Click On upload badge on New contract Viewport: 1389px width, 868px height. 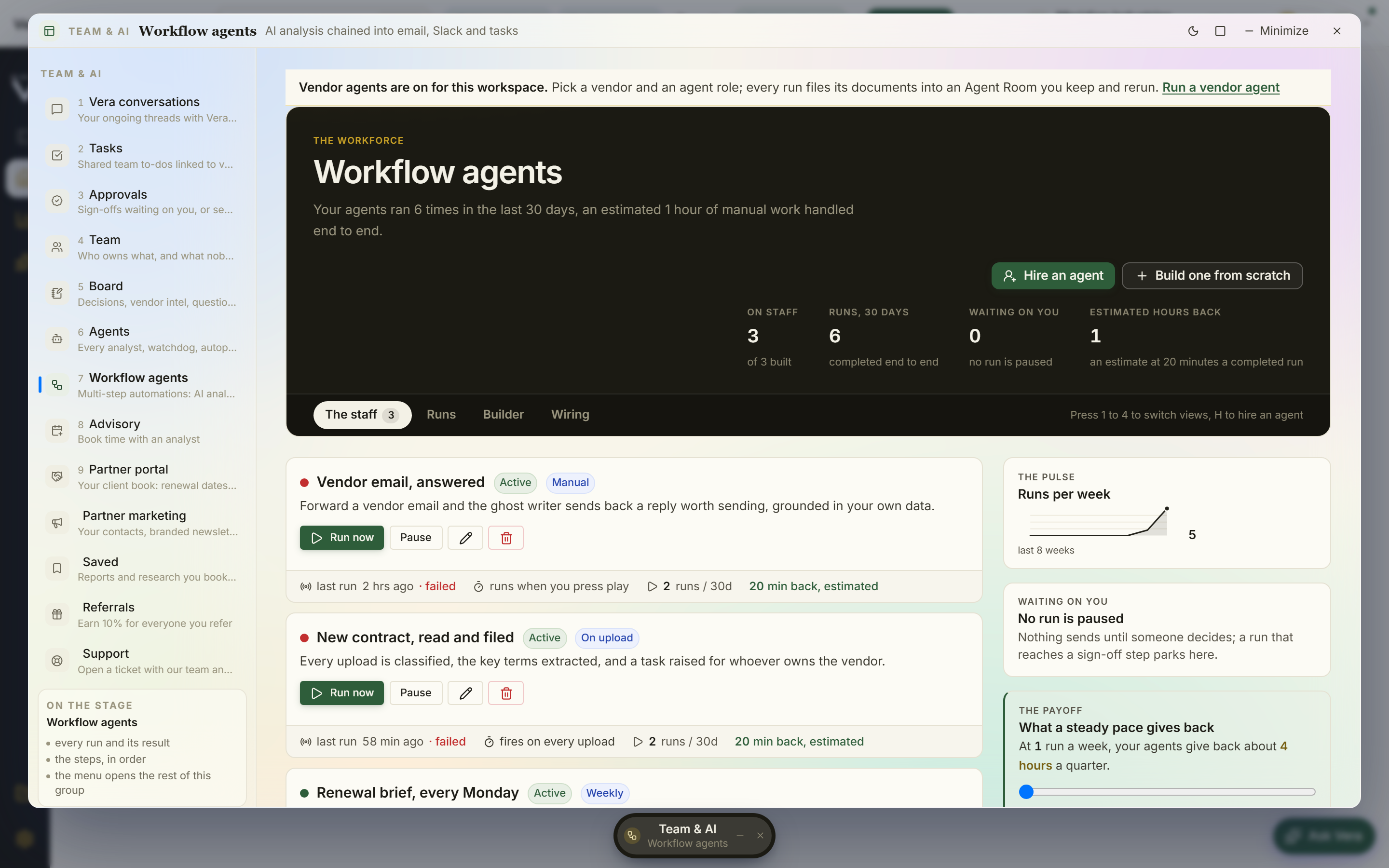point(607,638)
